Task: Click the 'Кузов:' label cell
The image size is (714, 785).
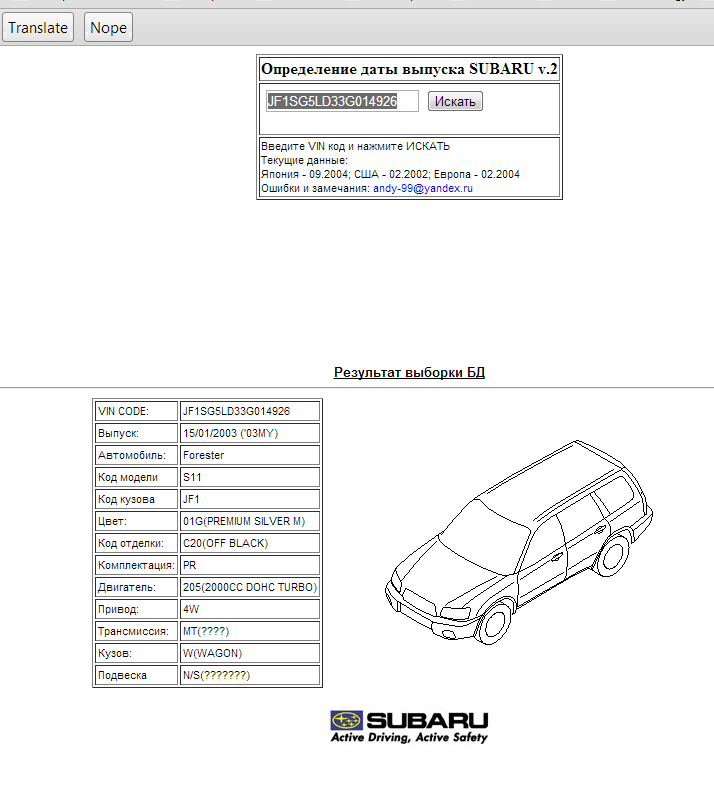Action: 137,653
